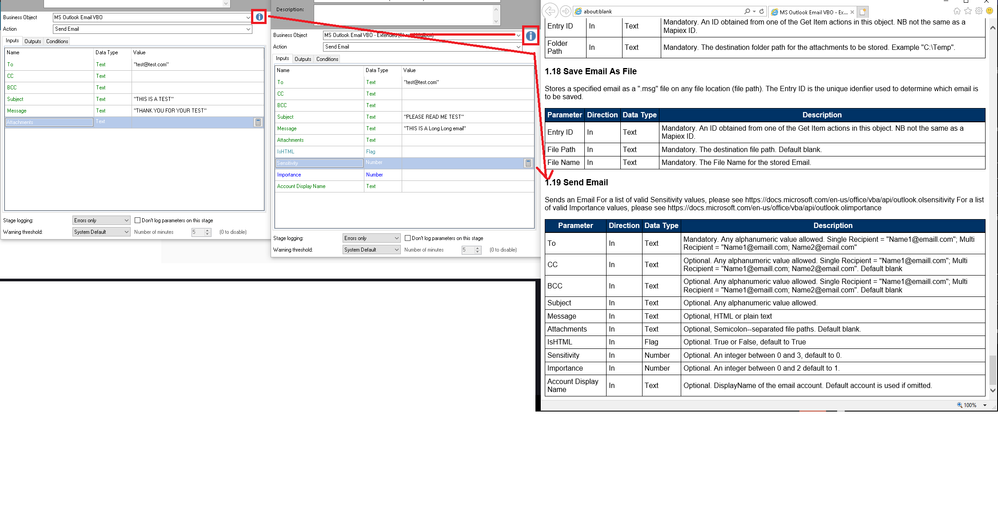Open Warning threshold dropdown in left window

coord(101,232)
